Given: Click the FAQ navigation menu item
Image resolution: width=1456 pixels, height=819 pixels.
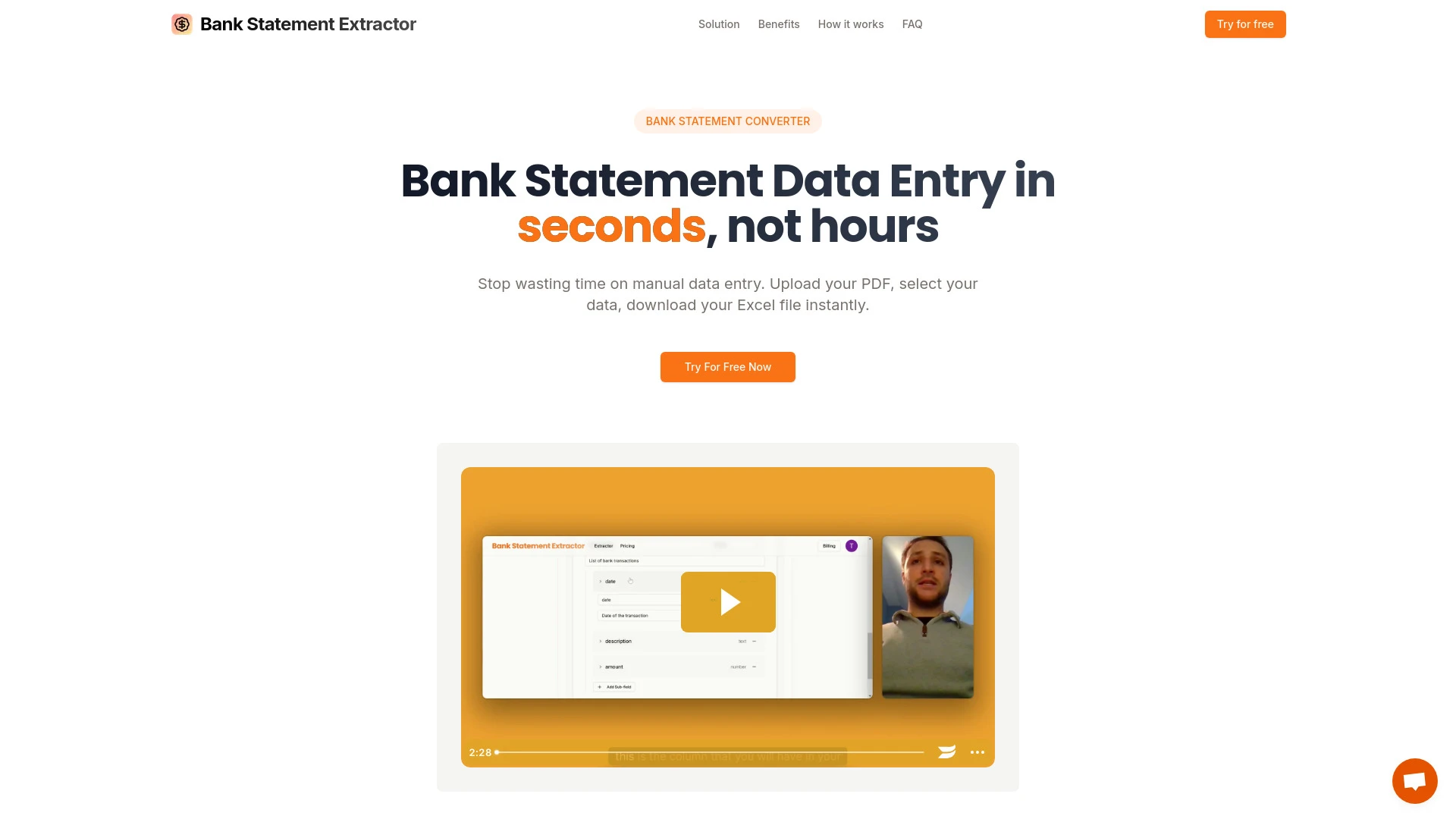Looking at the screenshot, I should point(912,24).
